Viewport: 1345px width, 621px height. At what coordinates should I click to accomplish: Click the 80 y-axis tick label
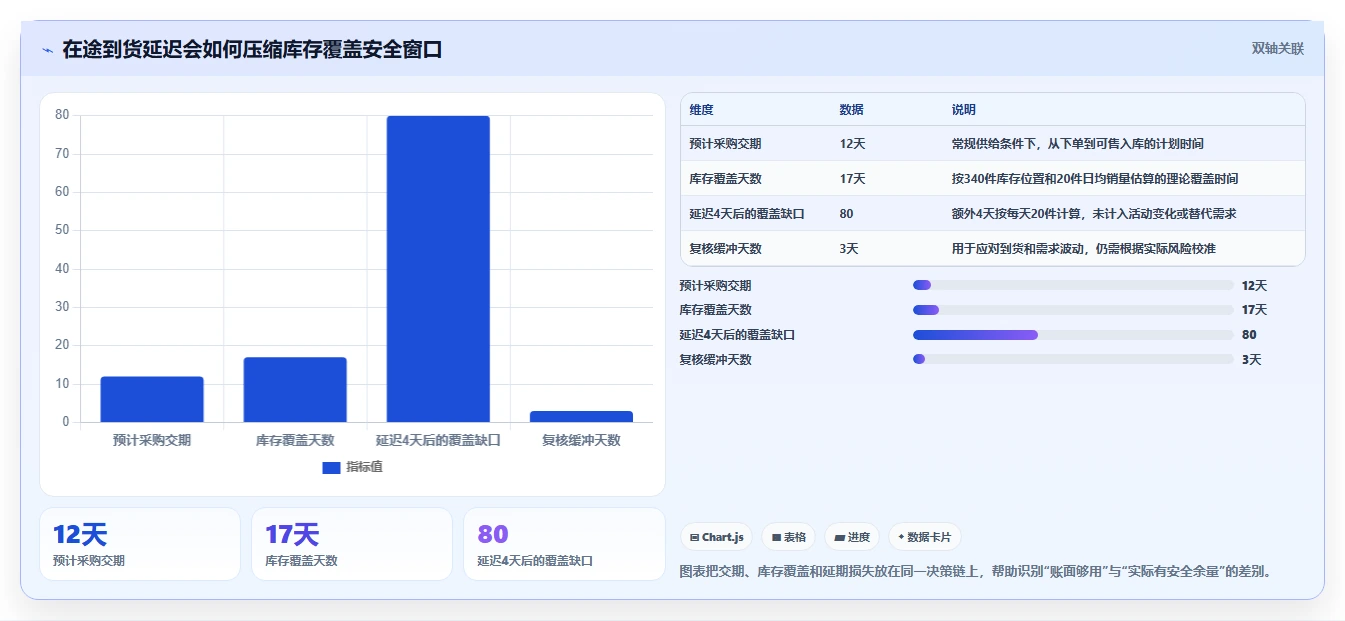point(62,115)
